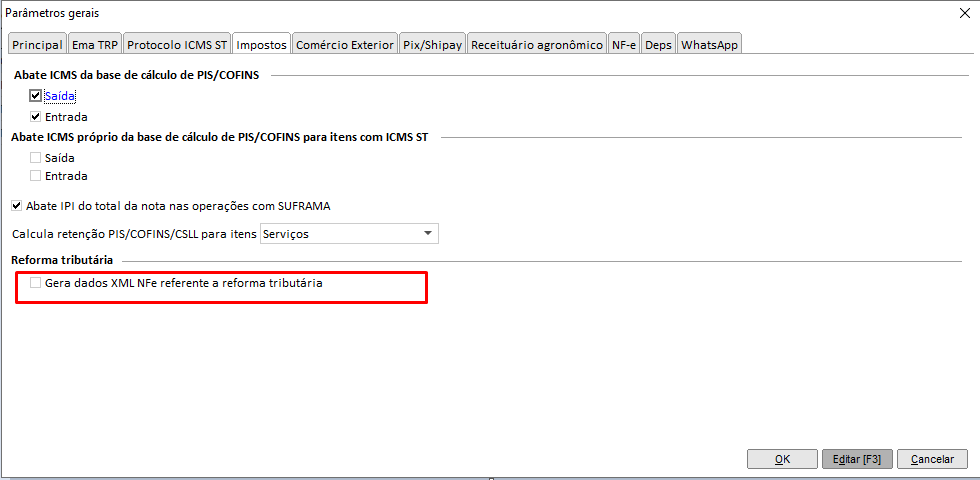The height and width of the screenshot is (480, 980).
Task: Uncheck the checked Saída checkbox for PIS/COFINS
Action: coord(36,96)
